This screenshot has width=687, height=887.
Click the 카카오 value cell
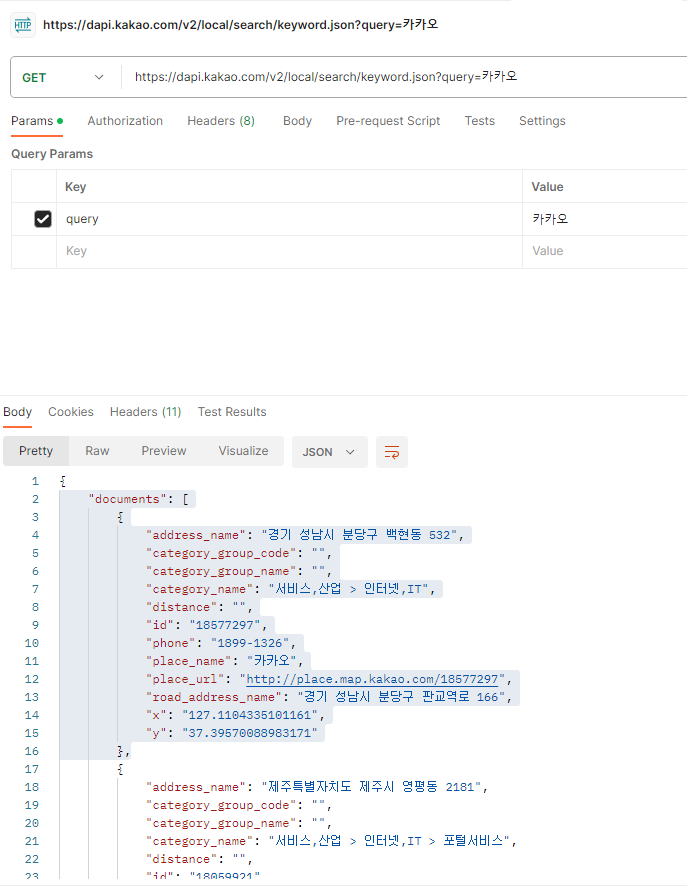click(604, 219)
